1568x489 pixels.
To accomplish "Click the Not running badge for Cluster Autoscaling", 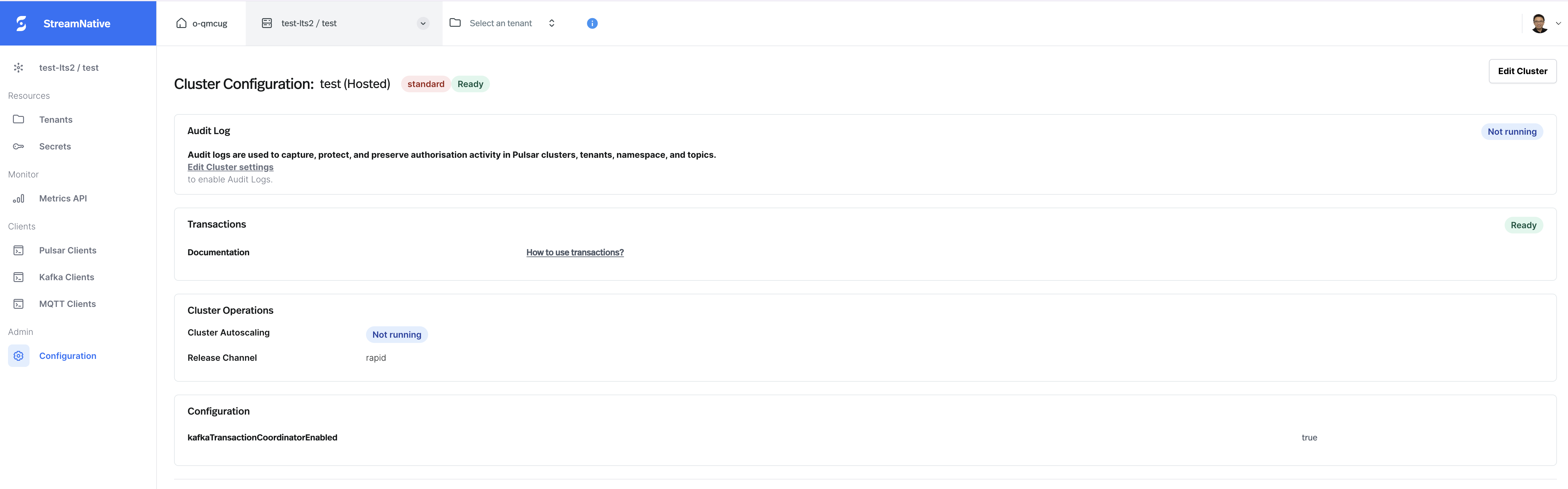I will (x=396, y=334).
